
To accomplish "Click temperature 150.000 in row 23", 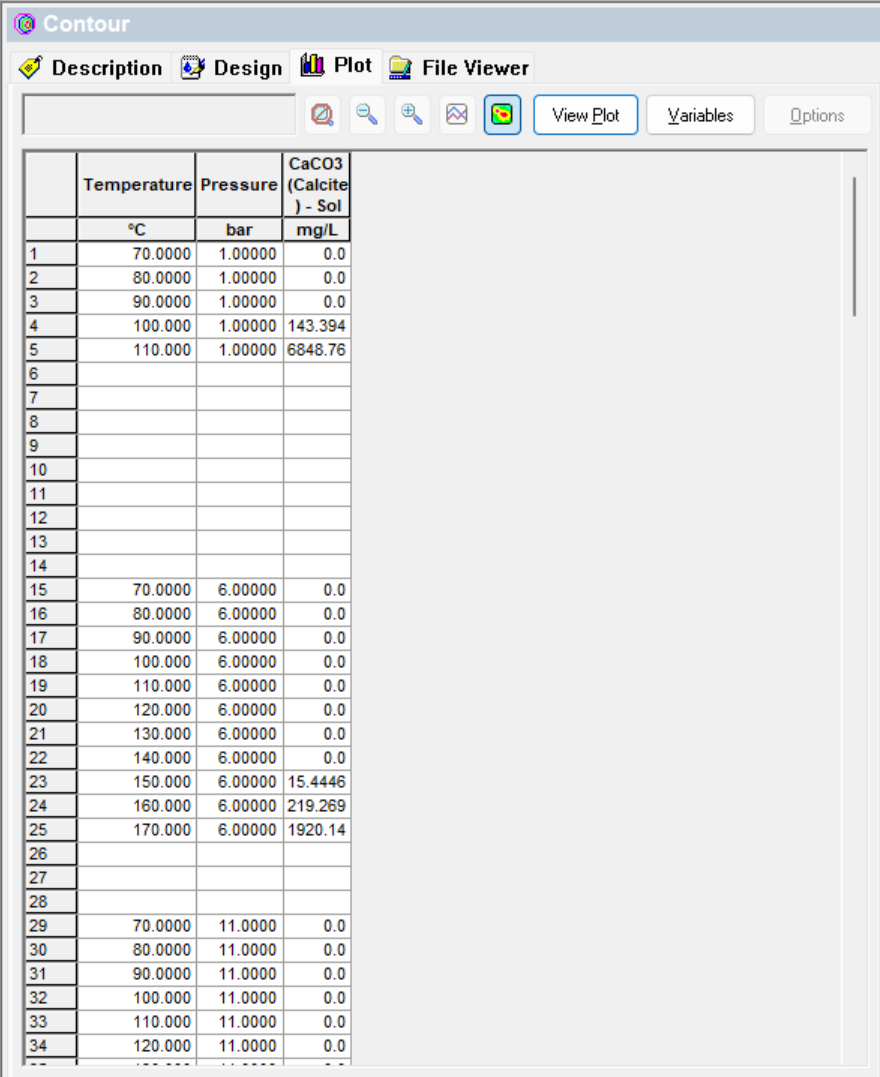I will click(137, 782).
